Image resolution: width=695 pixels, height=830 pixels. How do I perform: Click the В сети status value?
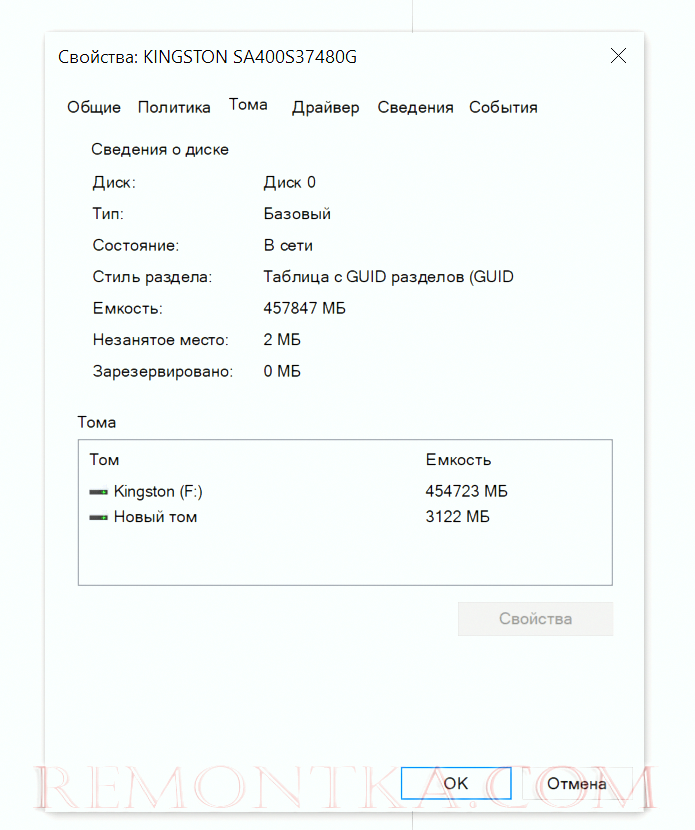pos(288,246)
